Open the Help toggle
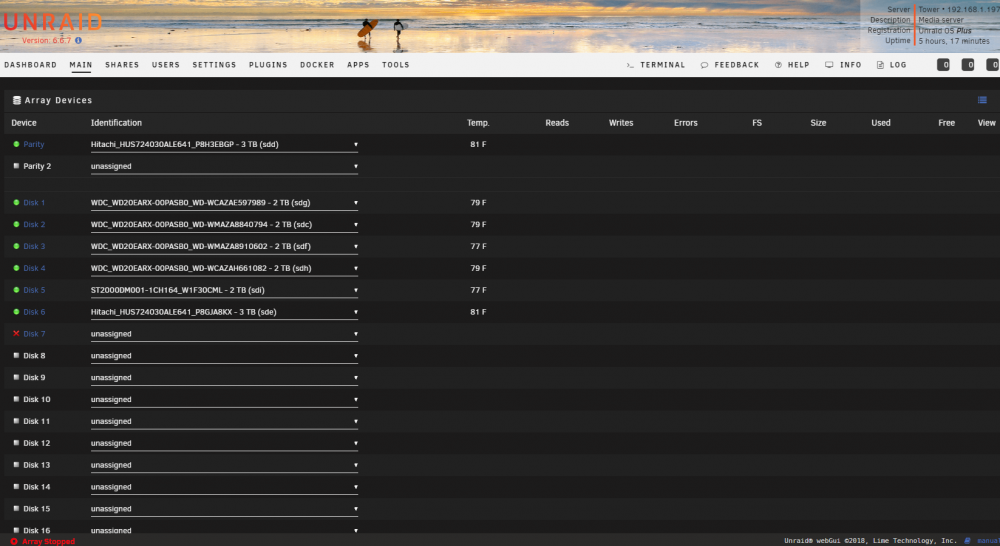The image size is (1000, 546). 792,65
